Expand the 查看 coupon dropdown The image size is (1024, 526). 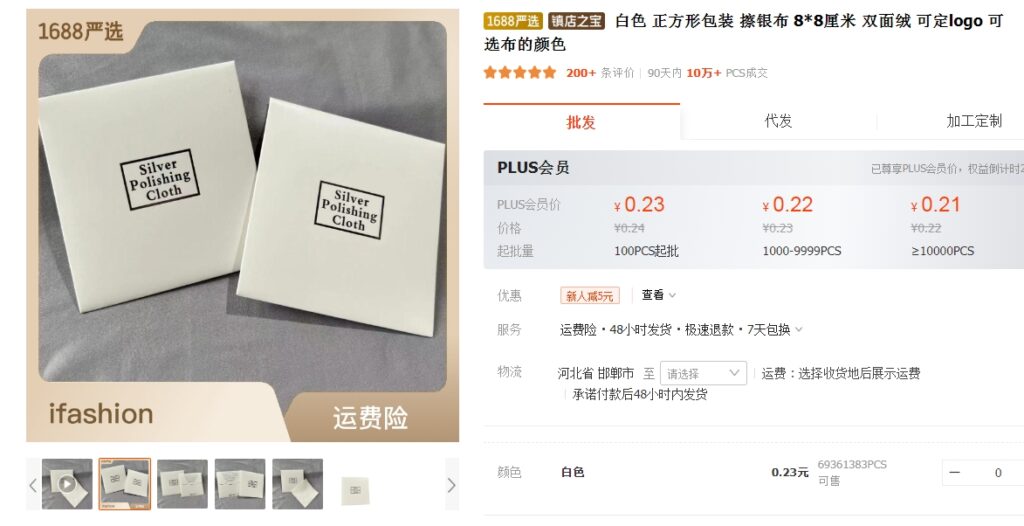[x=658, y=295]
